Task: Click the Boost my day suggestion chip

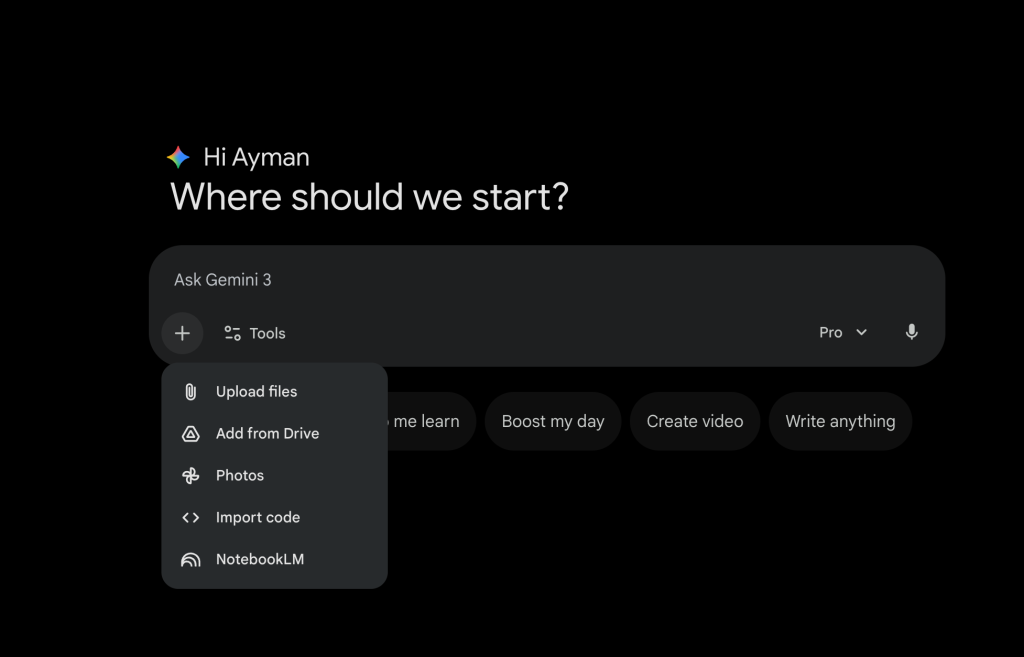Action: [x=552, y=421]
